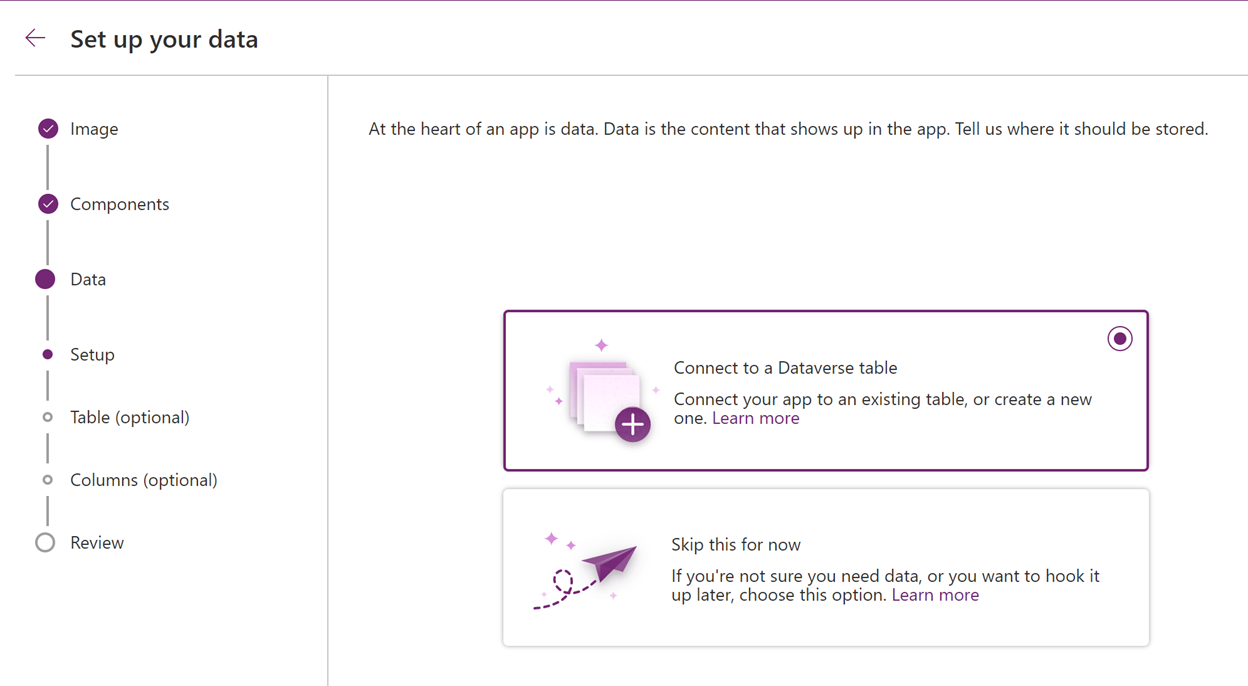Screen dimensions: 1248x686
Task: Click the Image step checkmark icon
Action: click(x=48, y=128)
